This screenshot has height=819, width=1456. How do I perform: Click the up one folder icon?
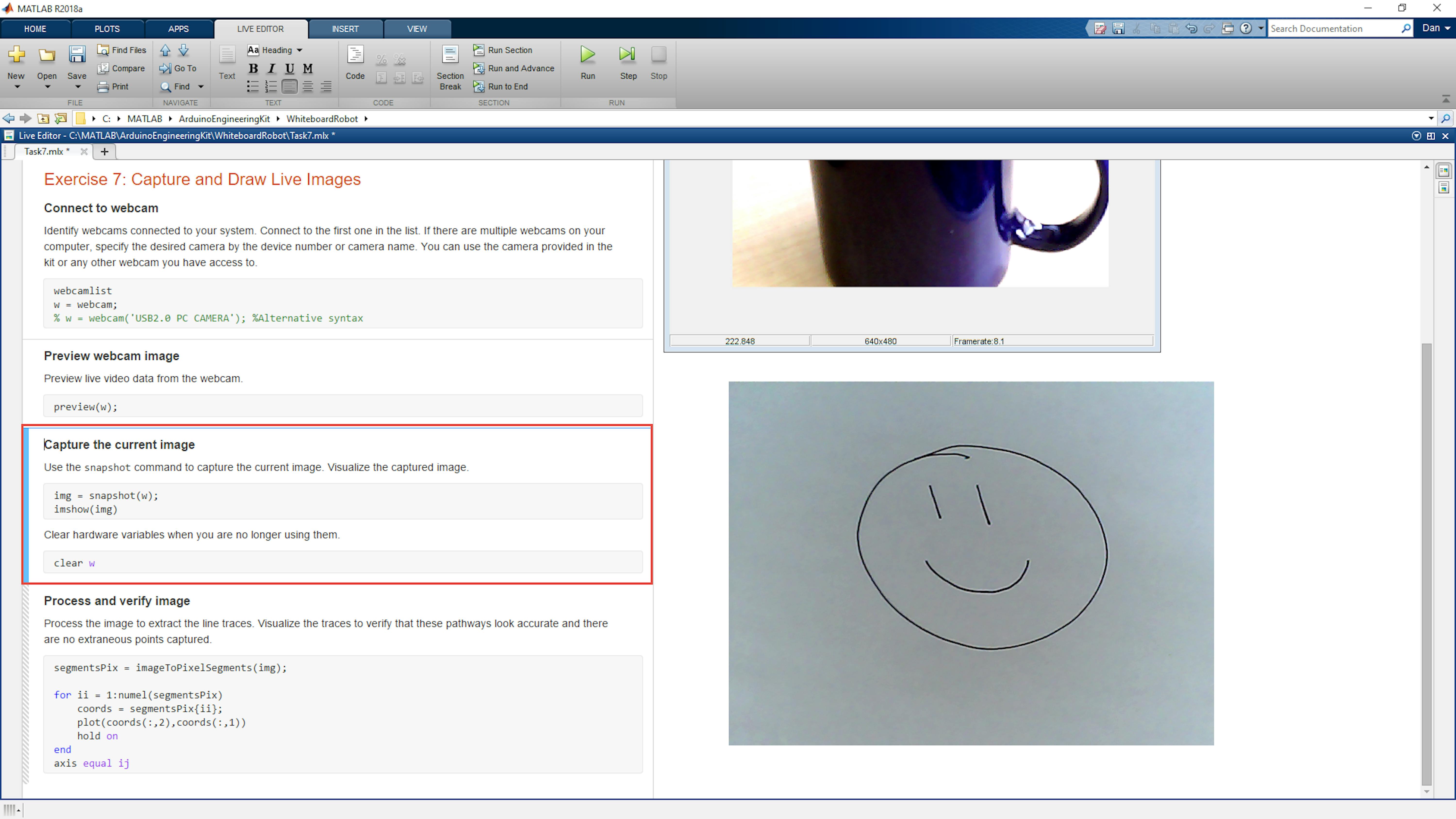(43, 119)
